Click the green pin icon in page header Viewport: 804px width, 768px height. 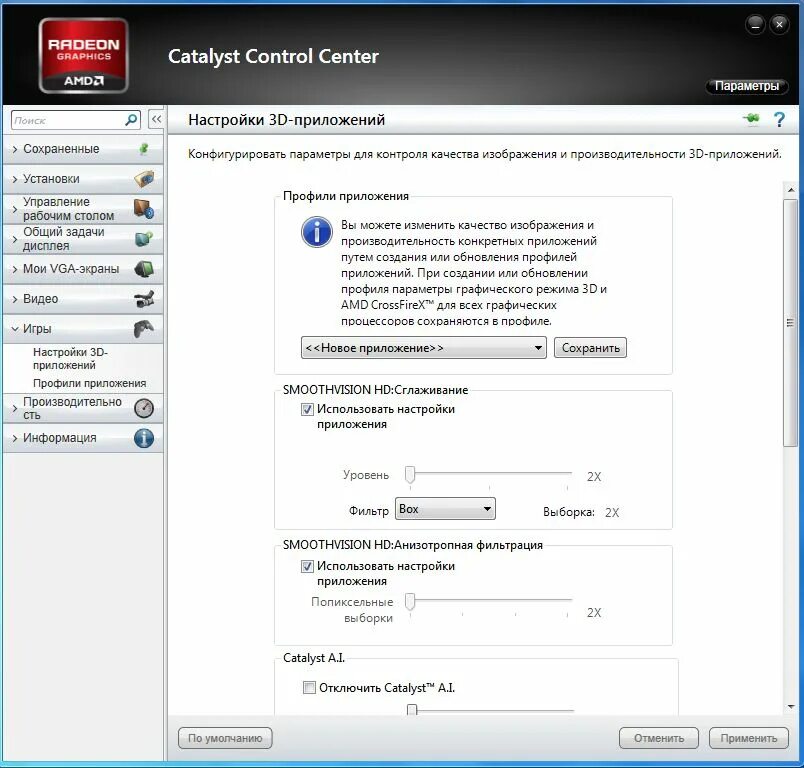point(752,119)
